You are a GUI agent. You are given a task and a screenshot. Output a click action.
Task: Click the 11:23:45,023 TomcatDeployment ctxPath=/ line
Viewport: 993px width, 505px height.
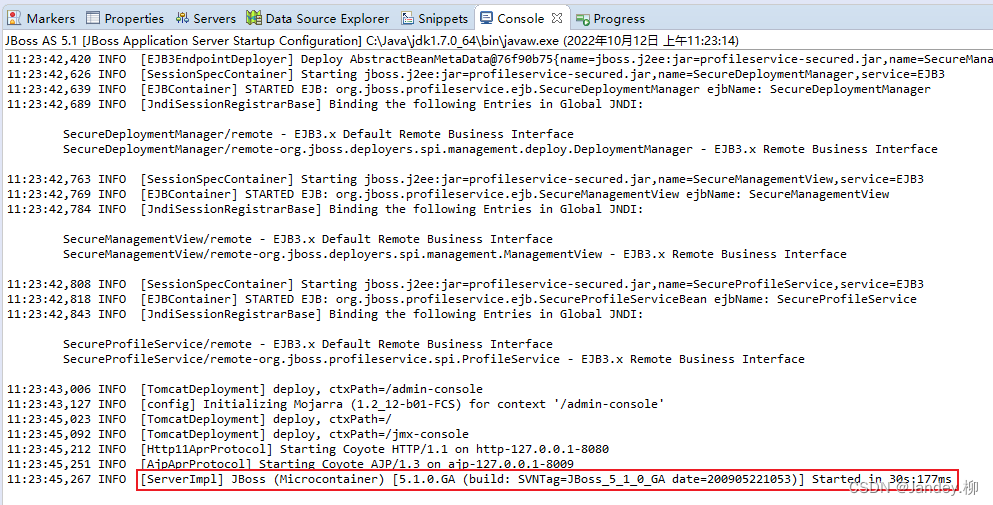point(199,419)
